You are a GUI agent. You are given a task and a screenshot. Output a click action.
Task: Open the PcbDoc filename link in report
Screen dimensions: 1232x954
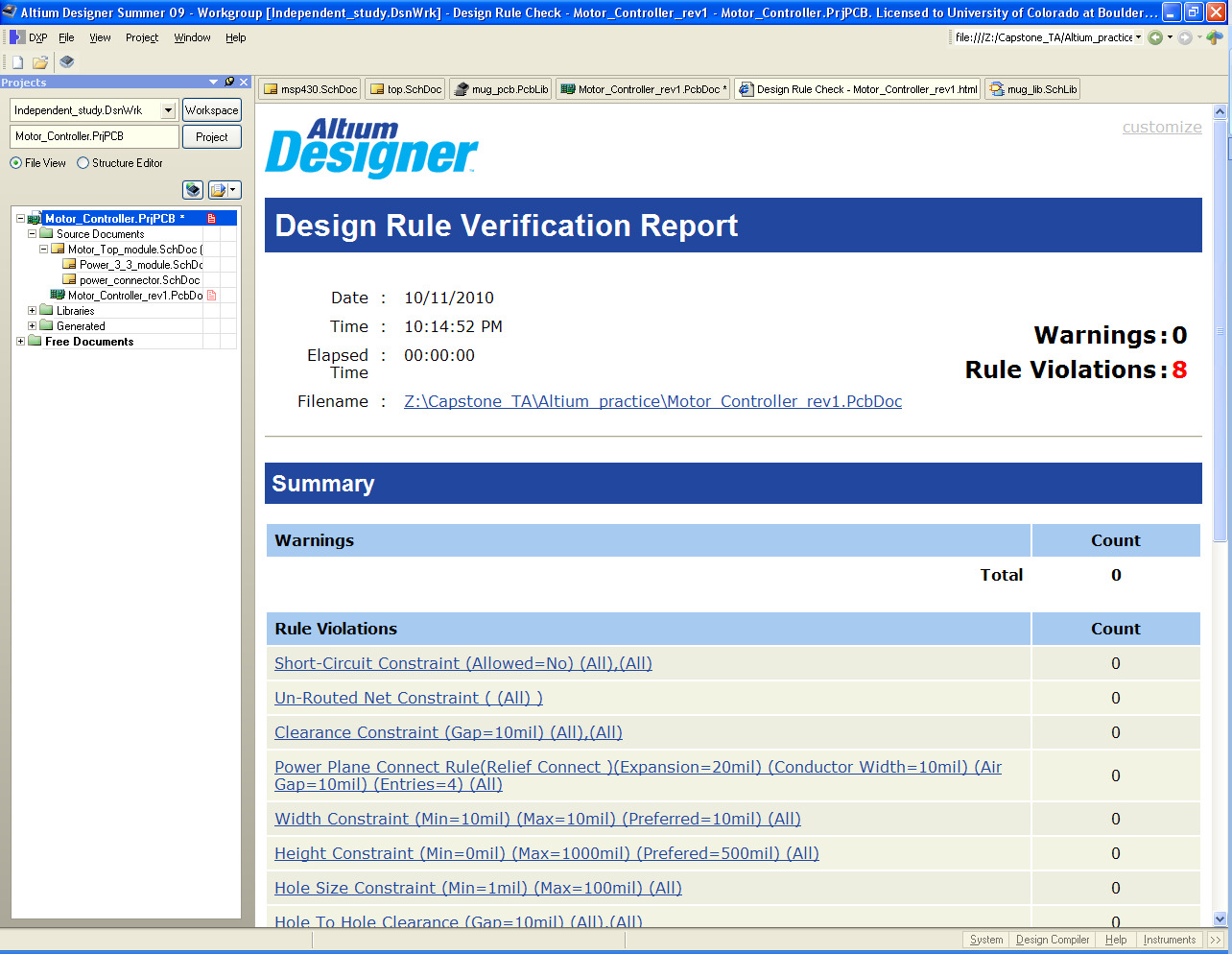point(652,401)
